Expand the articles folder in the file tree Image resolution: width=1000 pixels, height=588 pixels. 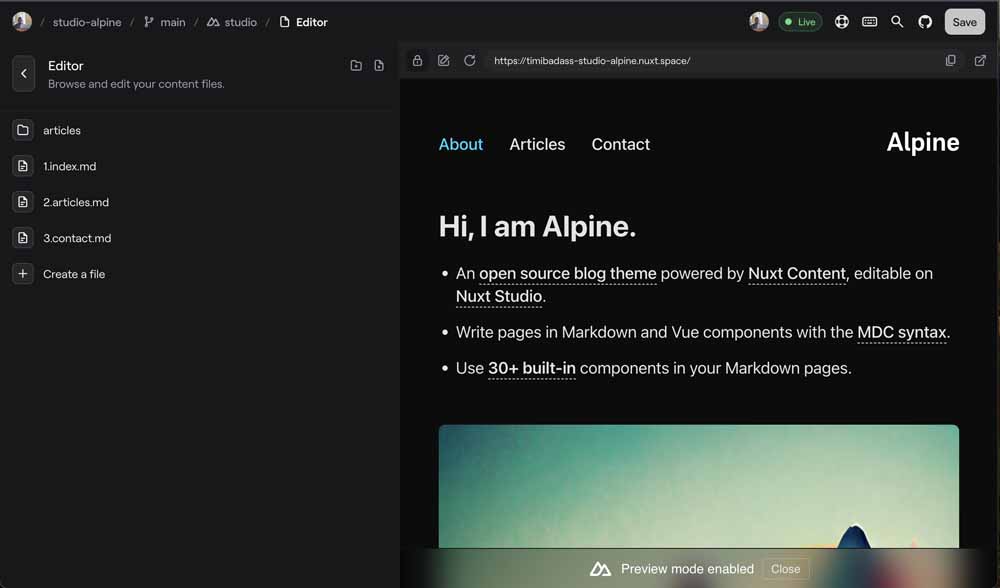[62, 130]
